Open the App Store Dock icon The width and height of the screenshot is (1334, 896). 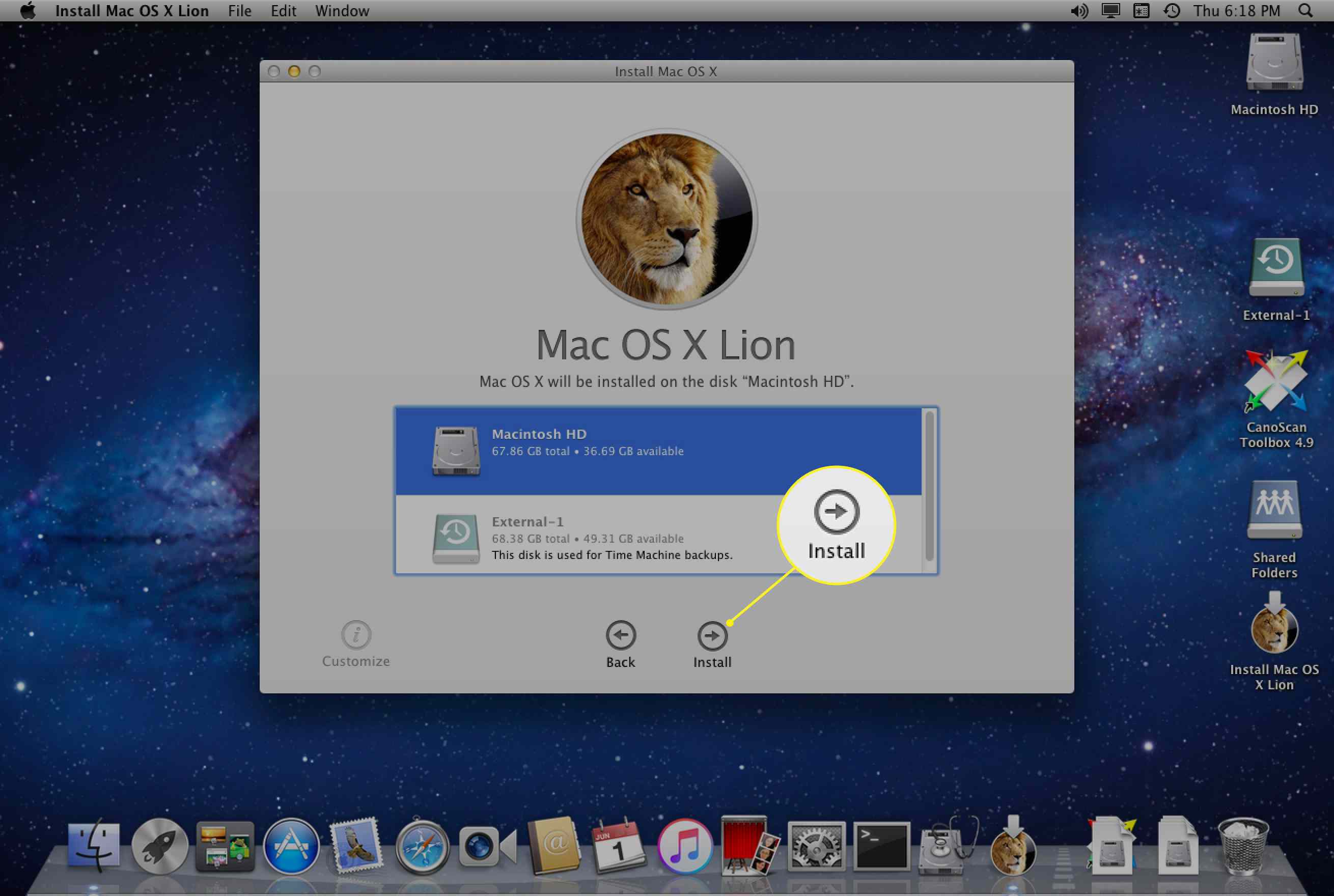click(291, 847)
